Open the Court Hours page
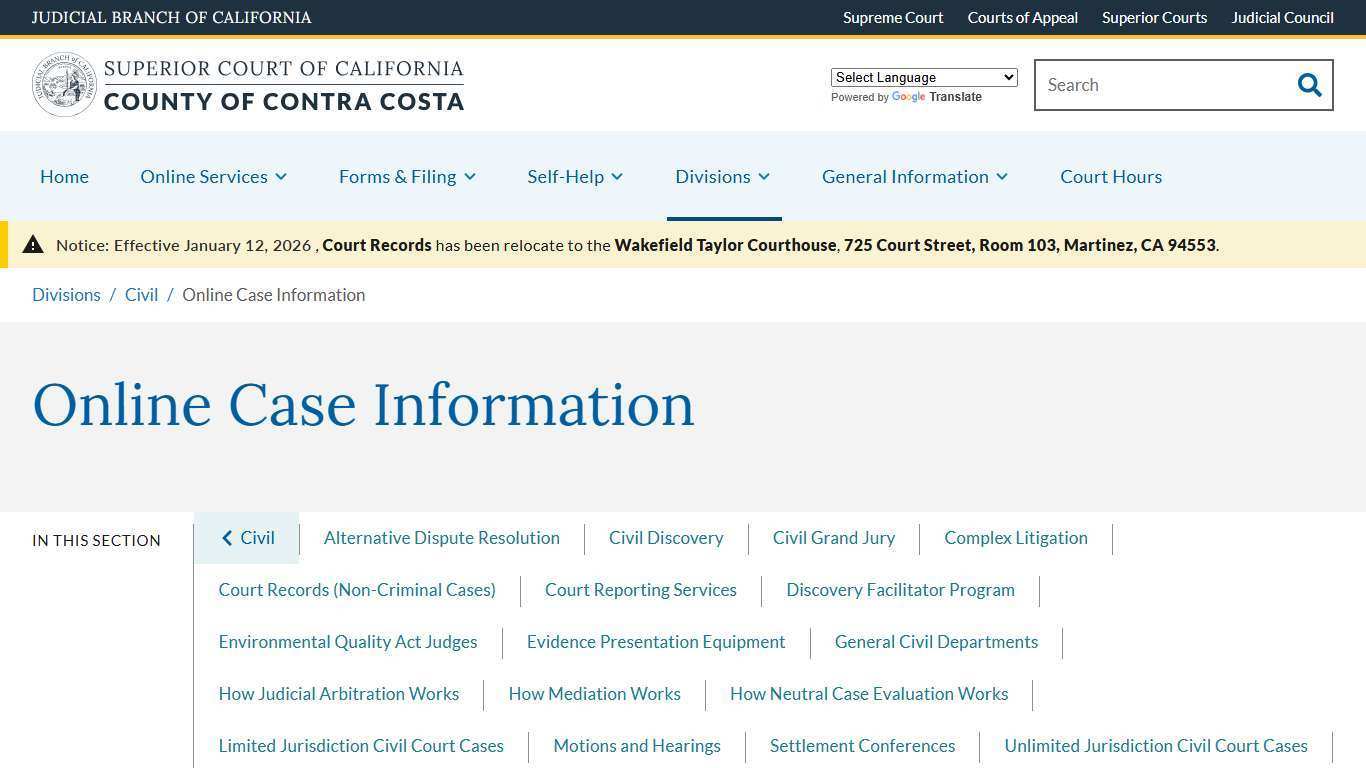Screen dimensions: 1366x768 point(1110,176)
